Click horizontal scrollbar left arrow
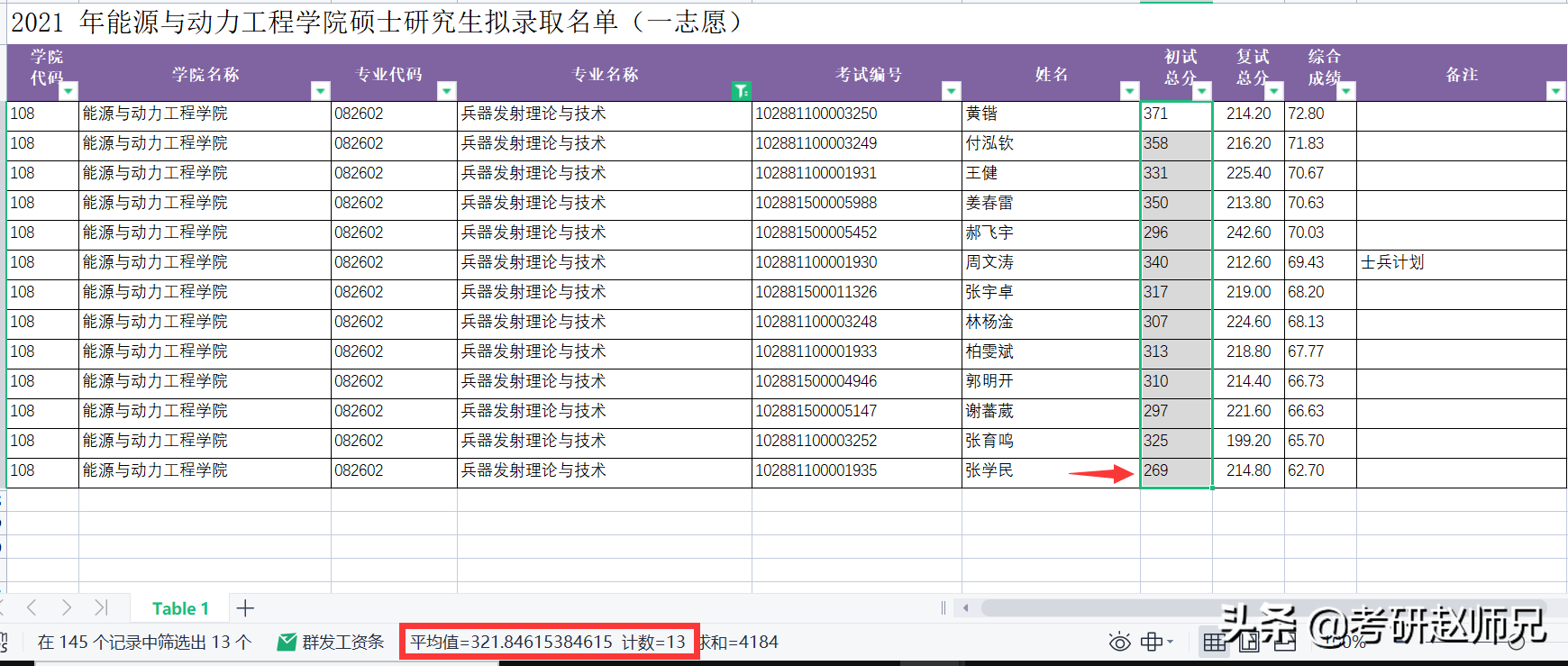Viewport: 1568px width, 666px height. (966, 607)
